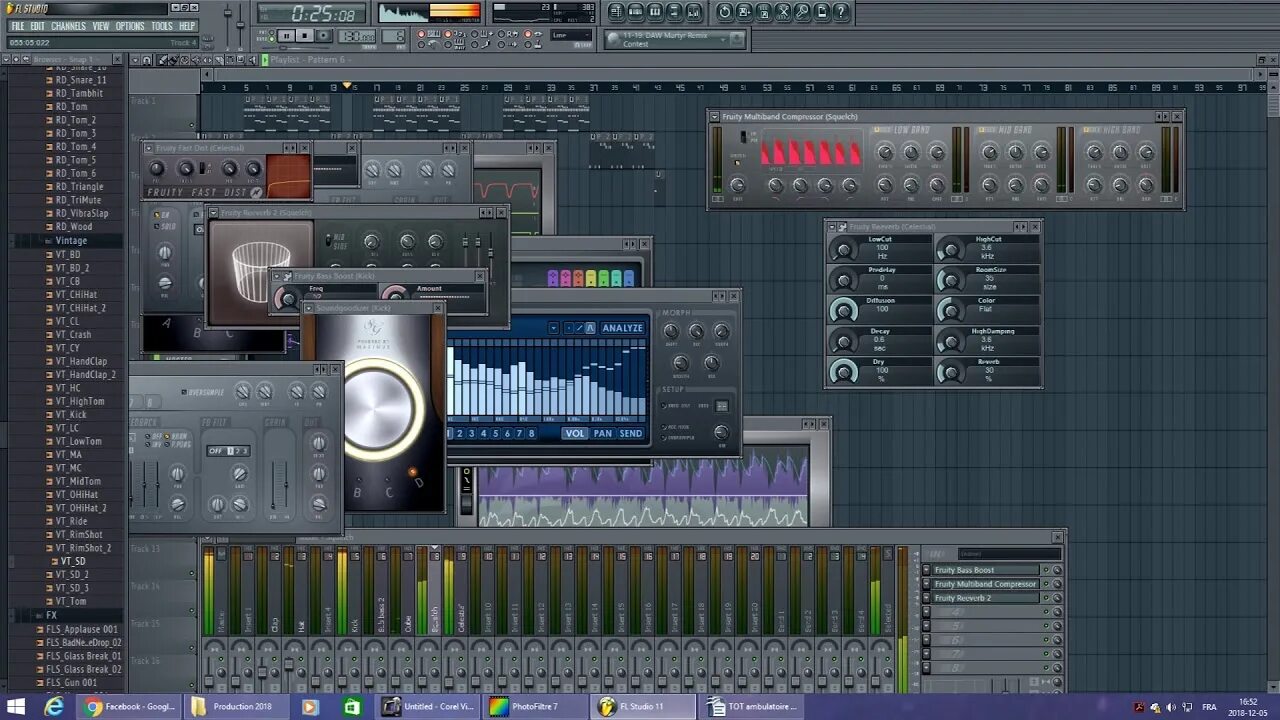The image size is (1280, 720).
Task: Click the record button in transport
Action: (x=324, y=36)
